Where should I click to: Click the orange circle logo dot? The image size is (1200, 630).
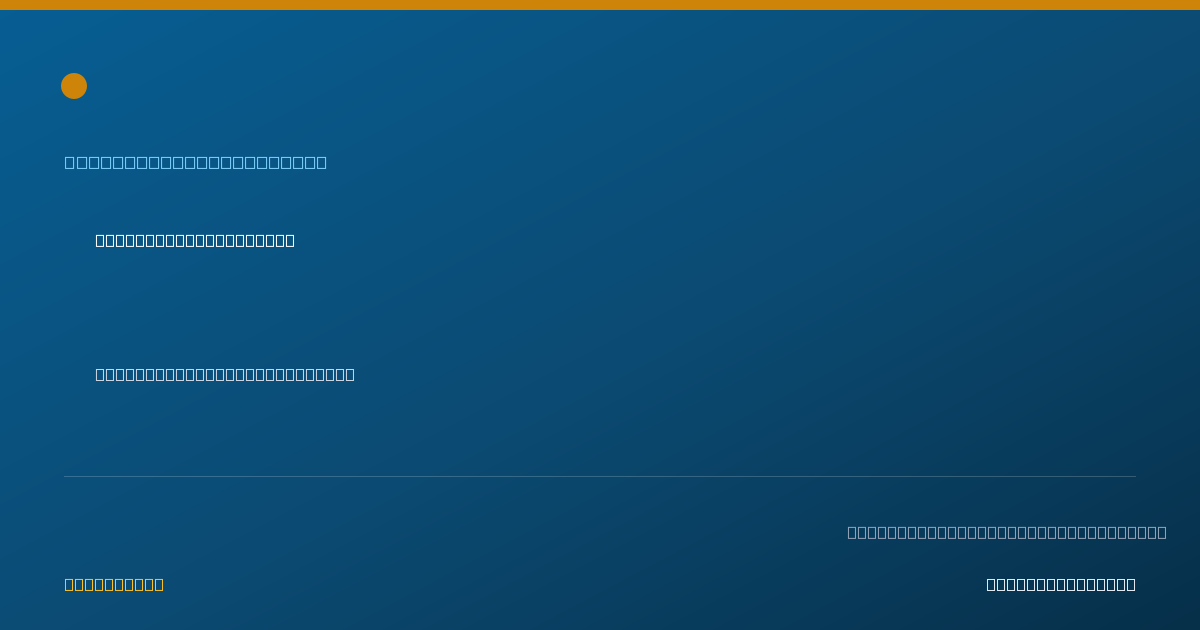(x=74, y=86)
